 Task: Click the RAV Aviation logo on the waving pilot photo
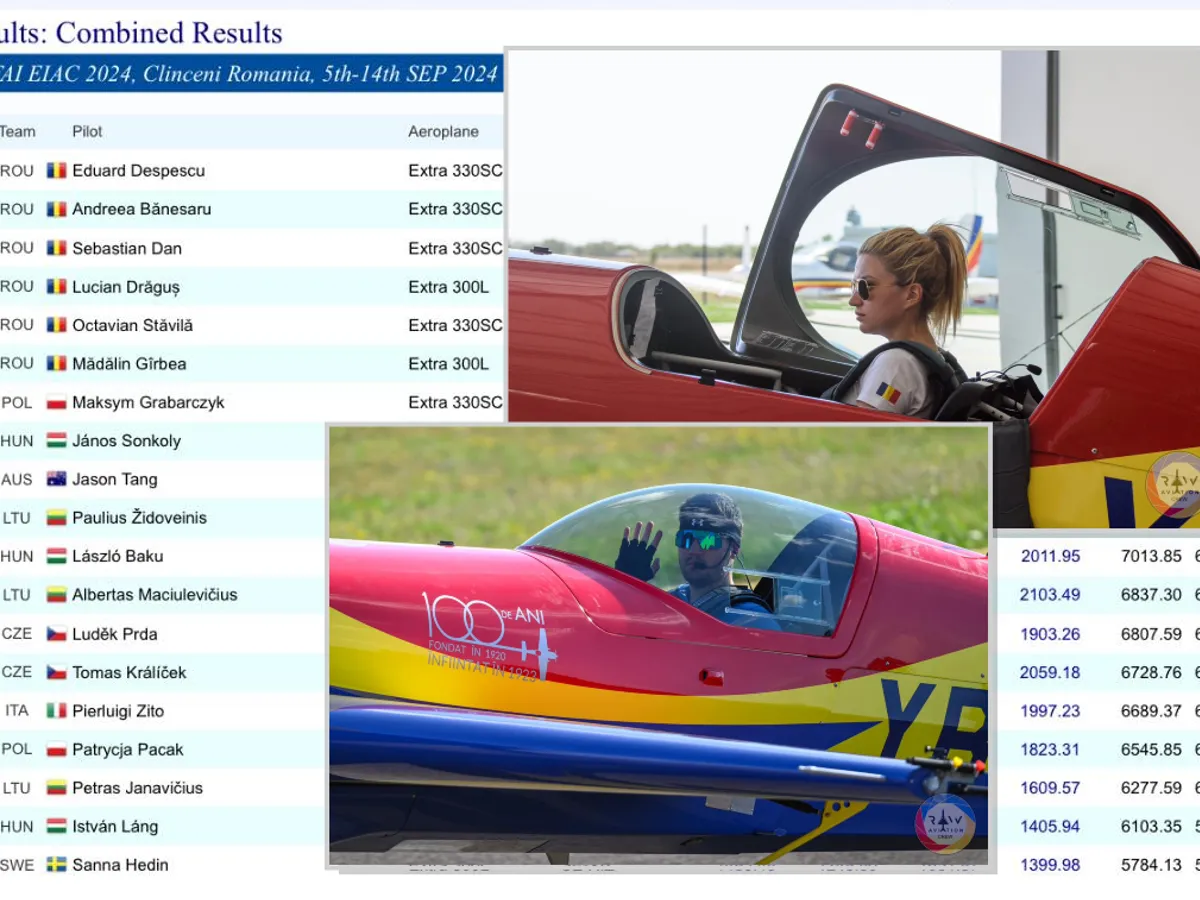(x=945, y=824)
